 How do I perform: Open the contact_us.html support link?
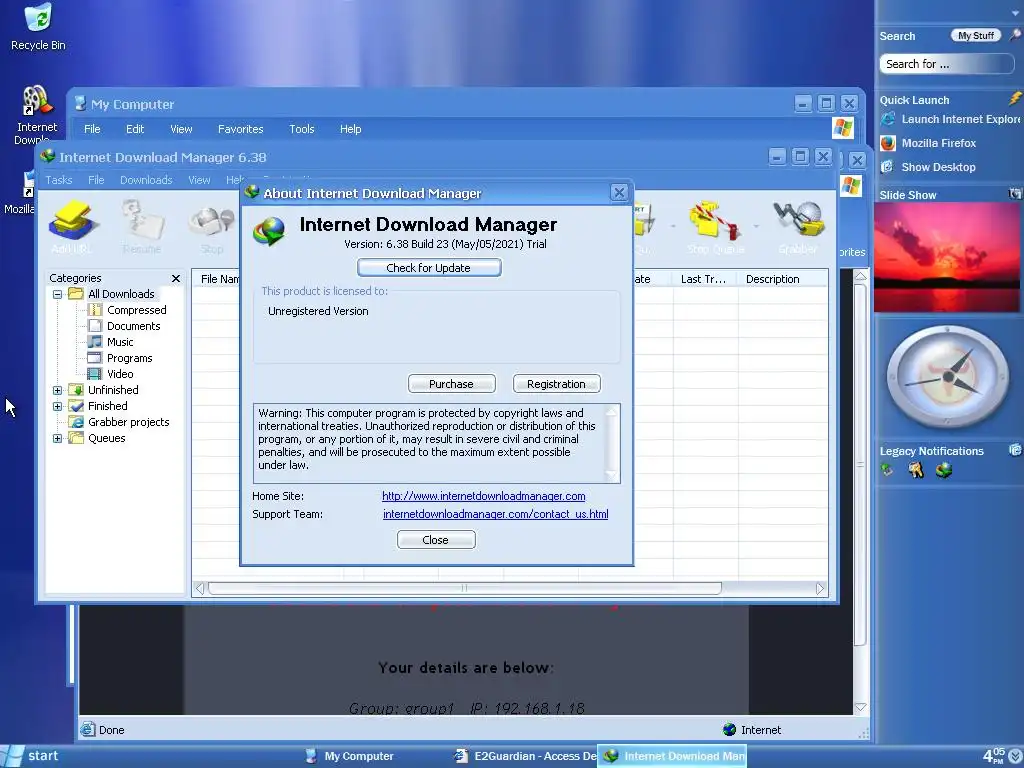coord(496,514)
